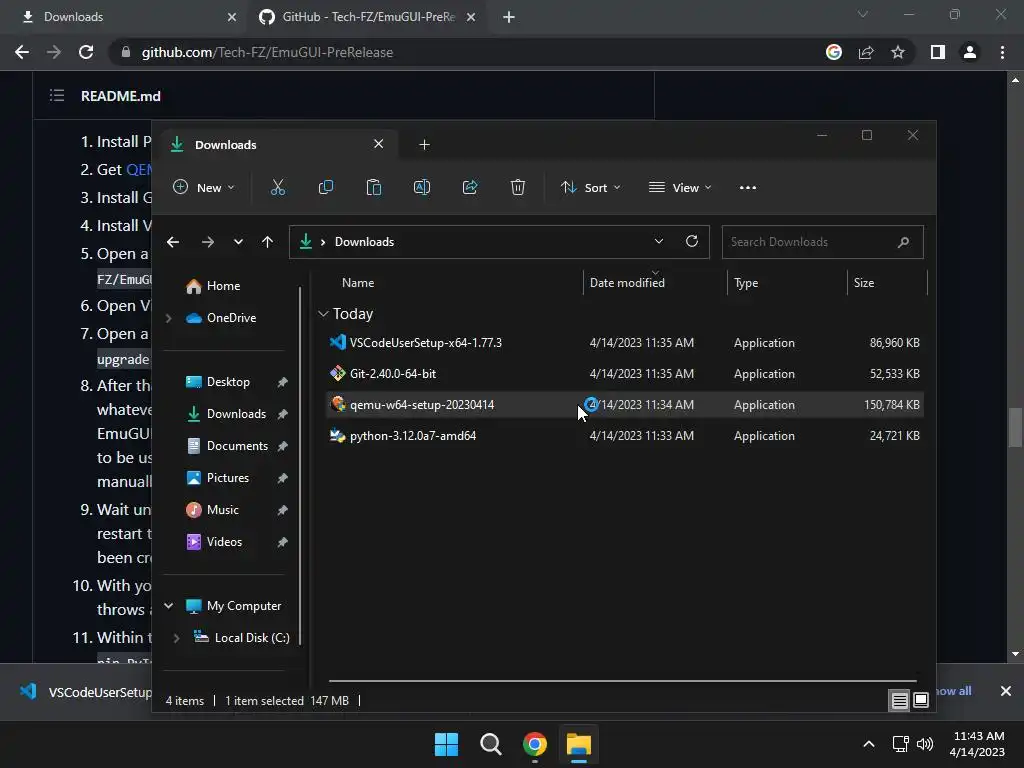Collapse the Today file group
1024x768 pixels.
(x=323, y=314)
